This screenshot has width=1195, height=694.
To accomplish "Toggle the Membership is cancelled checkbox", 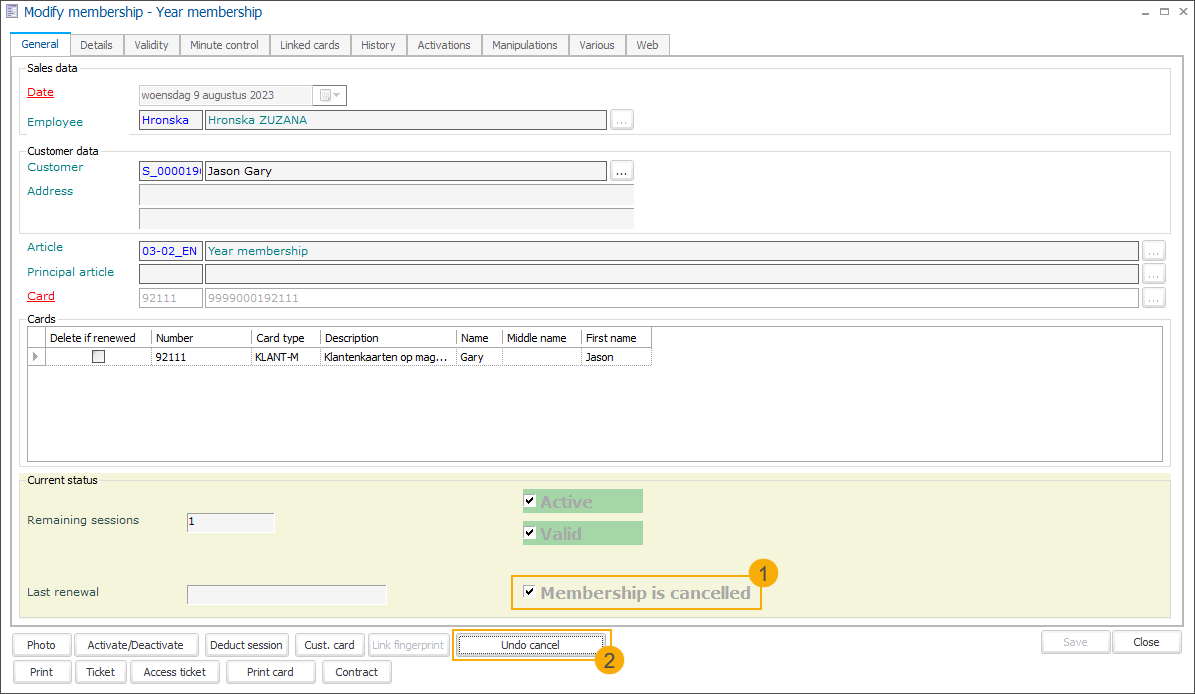I will pyautogui.click(x=530, y=592).
